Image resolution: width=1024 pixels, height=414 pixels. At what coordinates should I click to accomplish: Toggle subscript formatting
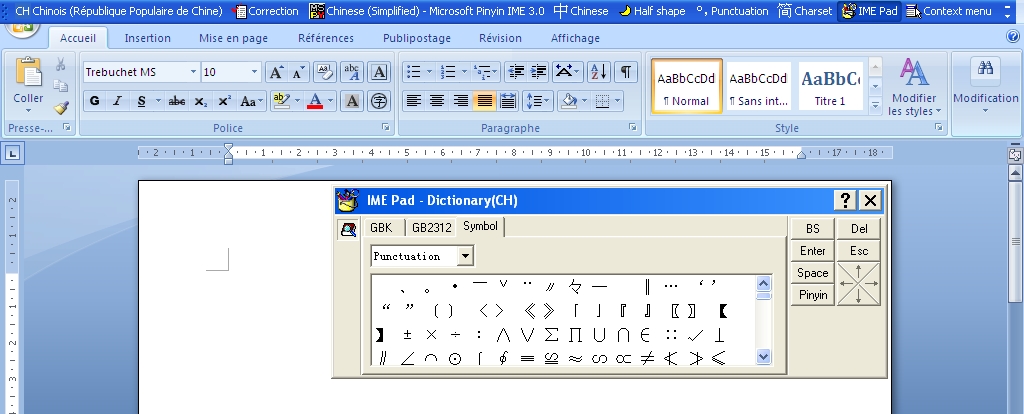tap(201, 101)
